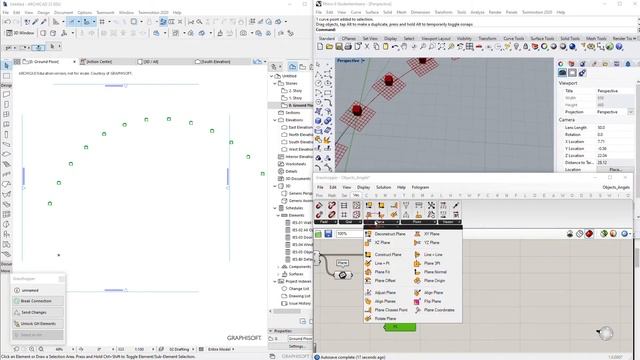The width and height of the screenshot is (640, 360).
Task: Choose YZ Plane component in Grasshopper
Action: tap(427, 242)
